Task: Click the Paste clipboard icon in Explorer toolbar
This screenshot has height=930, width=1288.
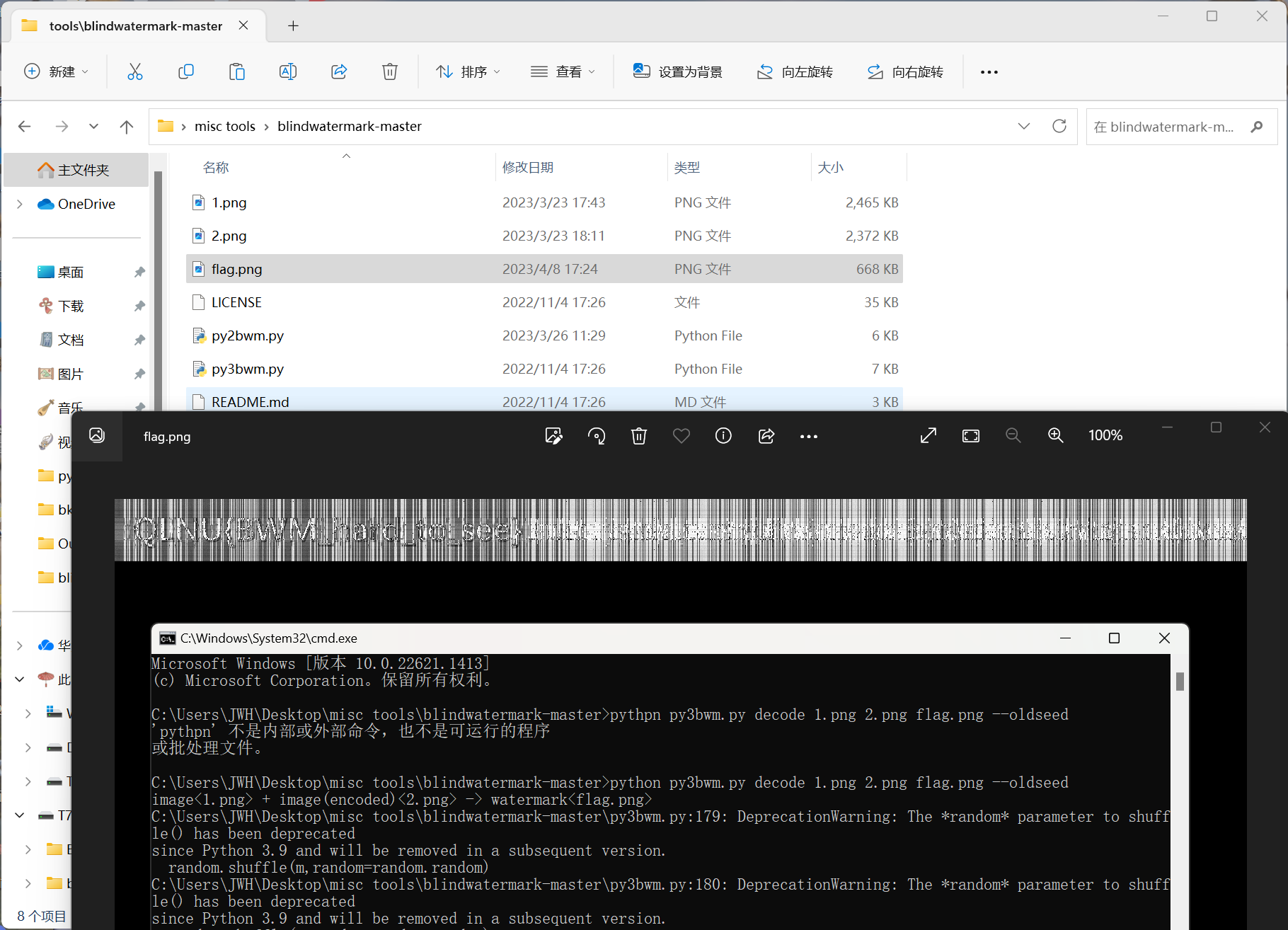Action: pyautogui.click(x=237, y=71)
